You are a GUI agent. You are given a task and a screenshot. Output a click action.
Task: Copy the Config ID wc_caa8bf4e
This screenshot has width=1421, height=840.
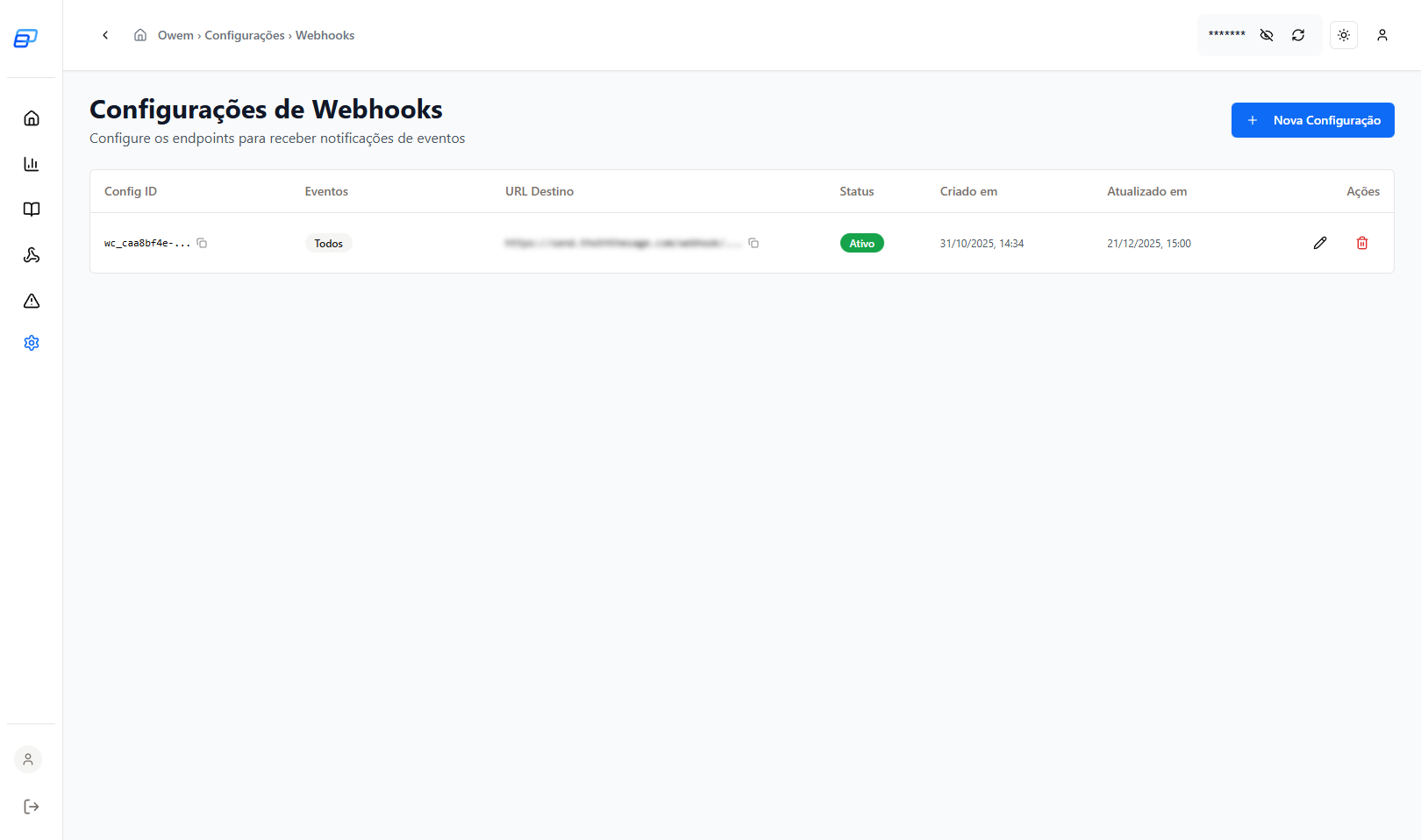coord(203,243)
